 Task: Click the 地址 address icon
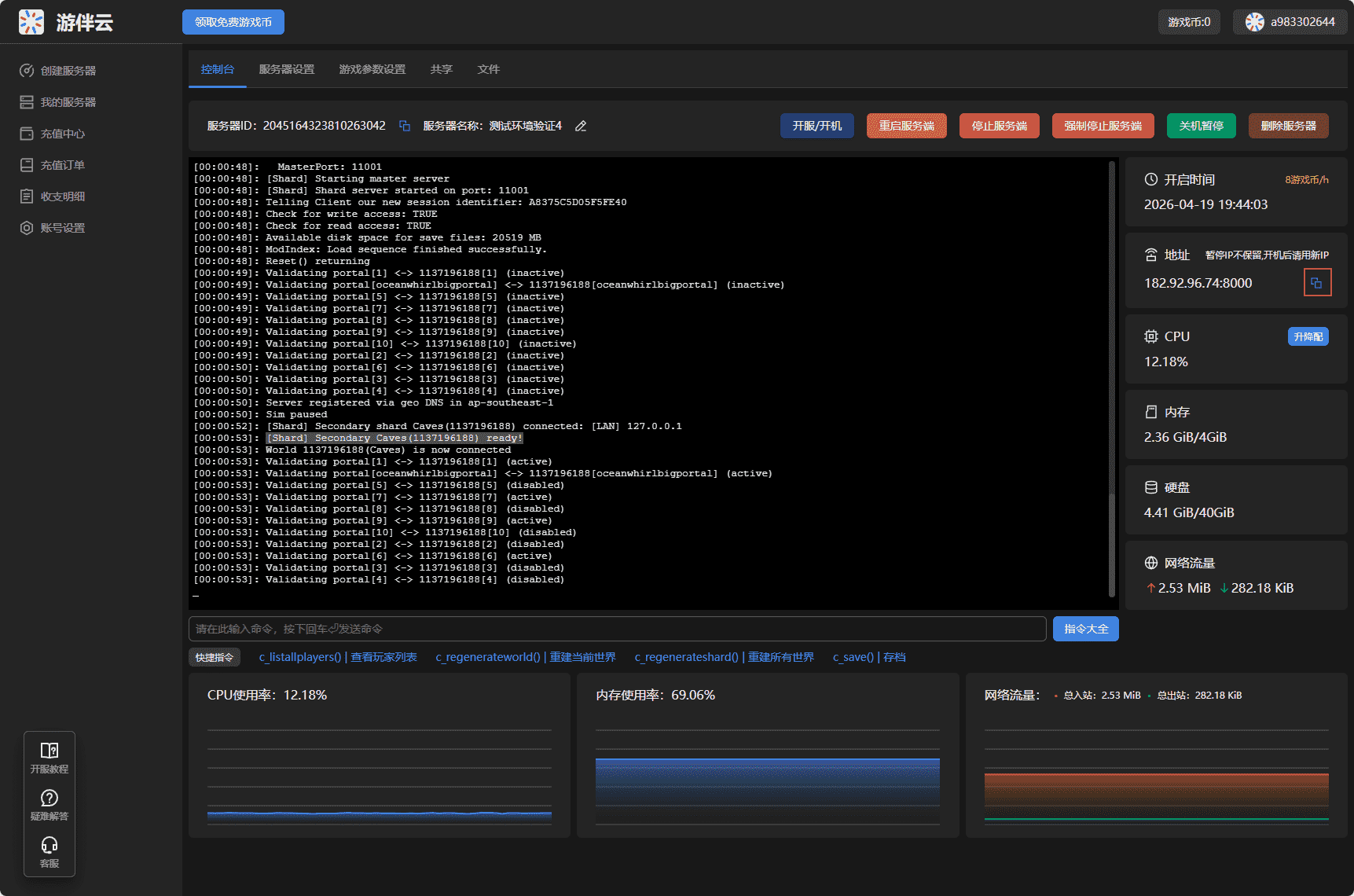click(x=1151, y=255)
